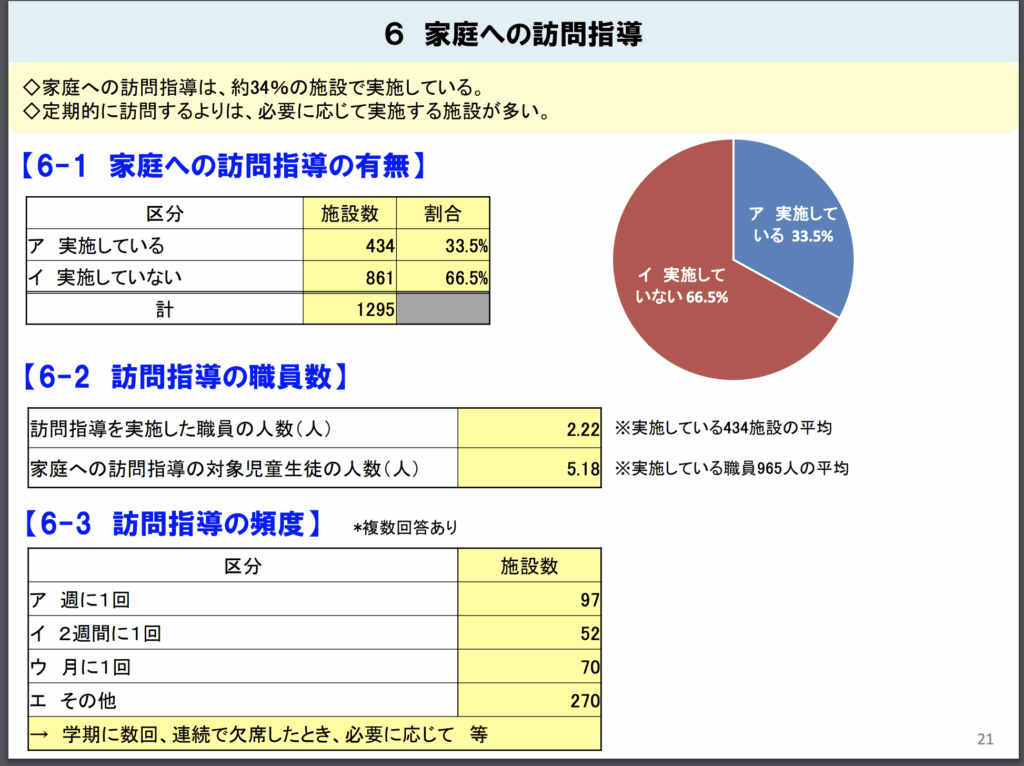The width and height of the screenshot is (1024, 766).
Task: Click the red 実施していない pie slice
Action: pos(690,290)
